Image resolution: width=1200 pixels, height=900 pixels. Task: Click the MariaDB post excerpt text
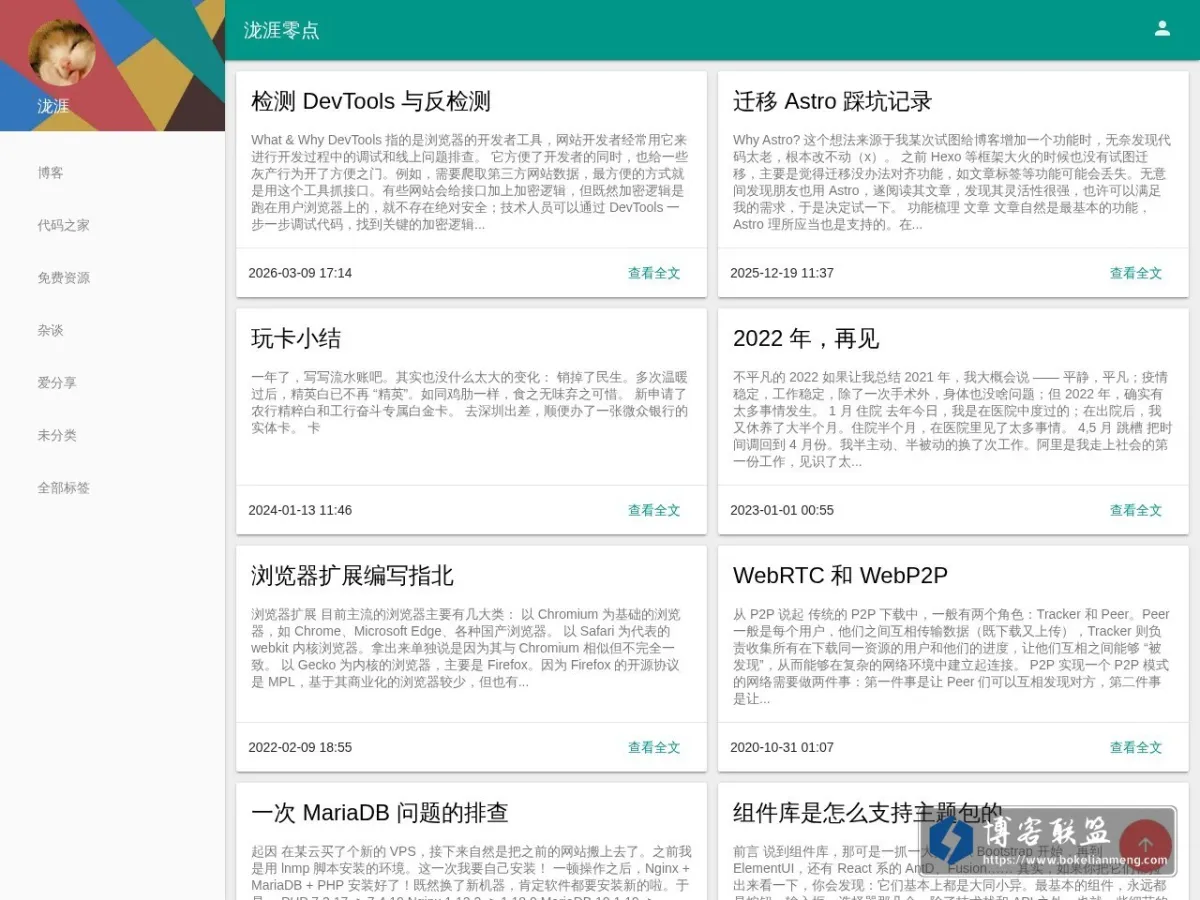[471, 870]
